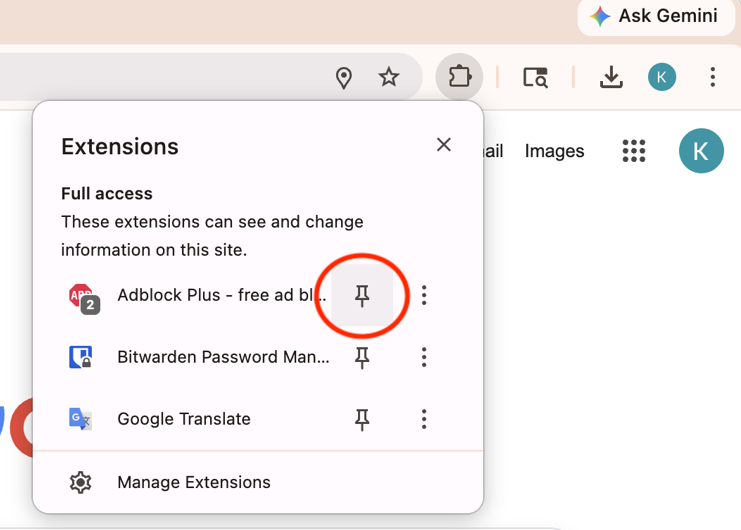Open the Images link

click(x=554, y=151)
